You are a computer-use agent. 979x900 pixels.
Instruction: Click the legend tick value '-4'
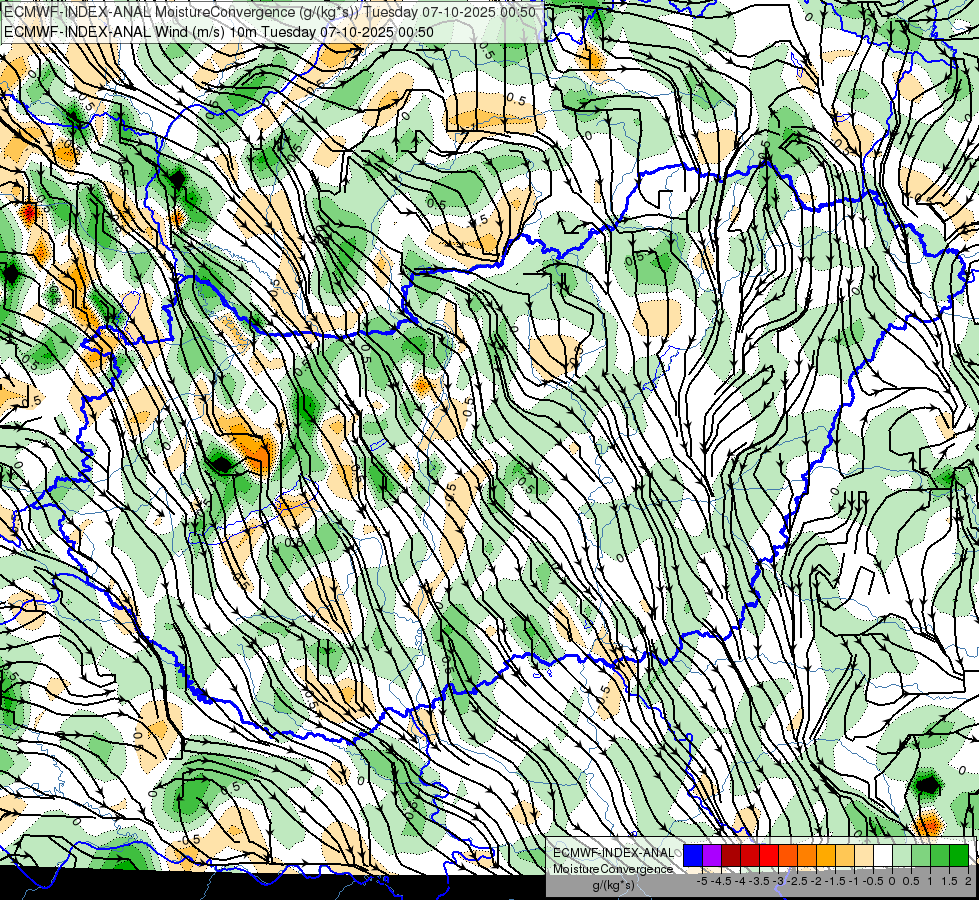pyautogui.click(x=740, y=881)
